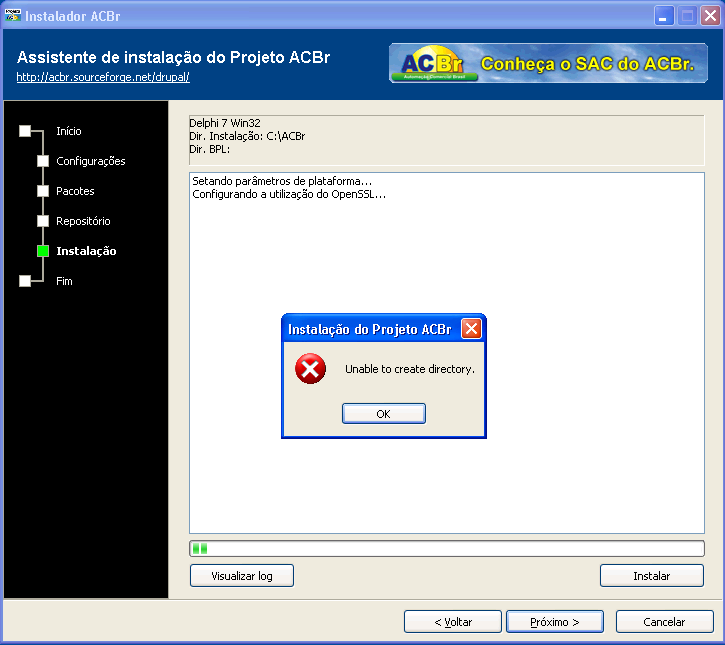The width and height of the screenshot is (725, 645).
Task: Click the 'Assistente de instalação do Projeto ACBr' heading
Action: tap(173, 57)
